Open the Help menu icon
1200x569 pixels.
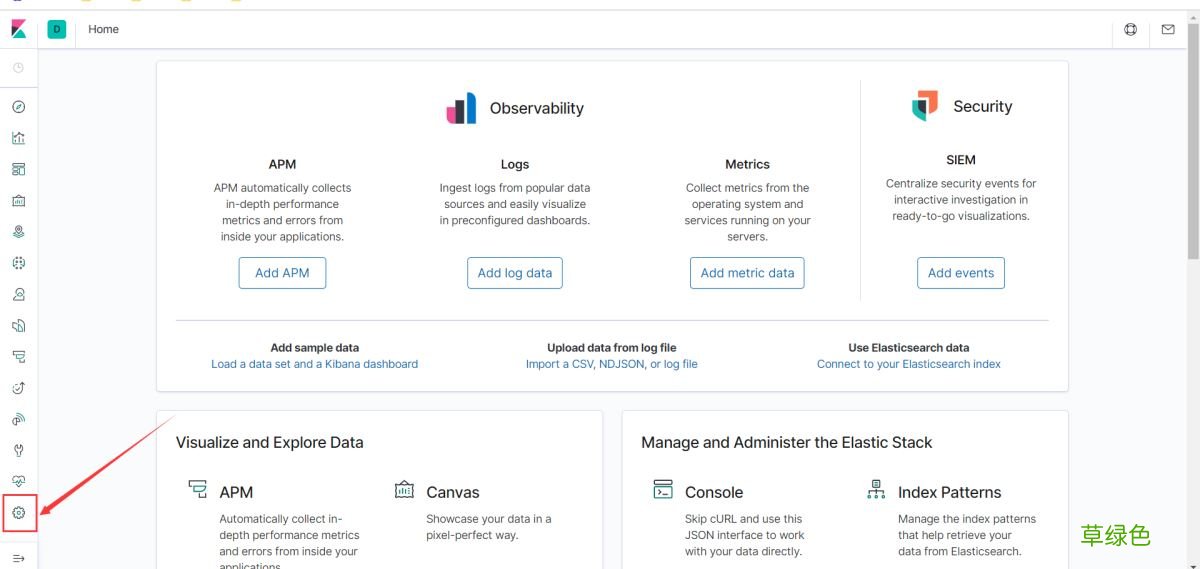(x=1130, y=30)
